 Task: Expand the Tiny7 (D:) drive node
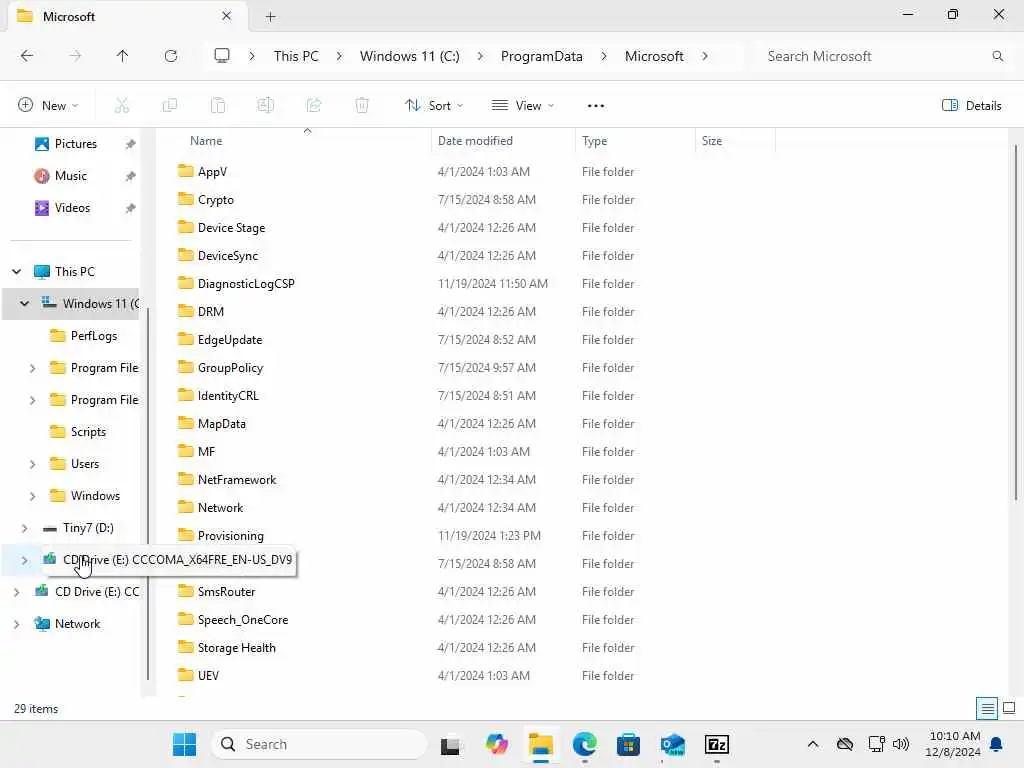click(24, 528)
